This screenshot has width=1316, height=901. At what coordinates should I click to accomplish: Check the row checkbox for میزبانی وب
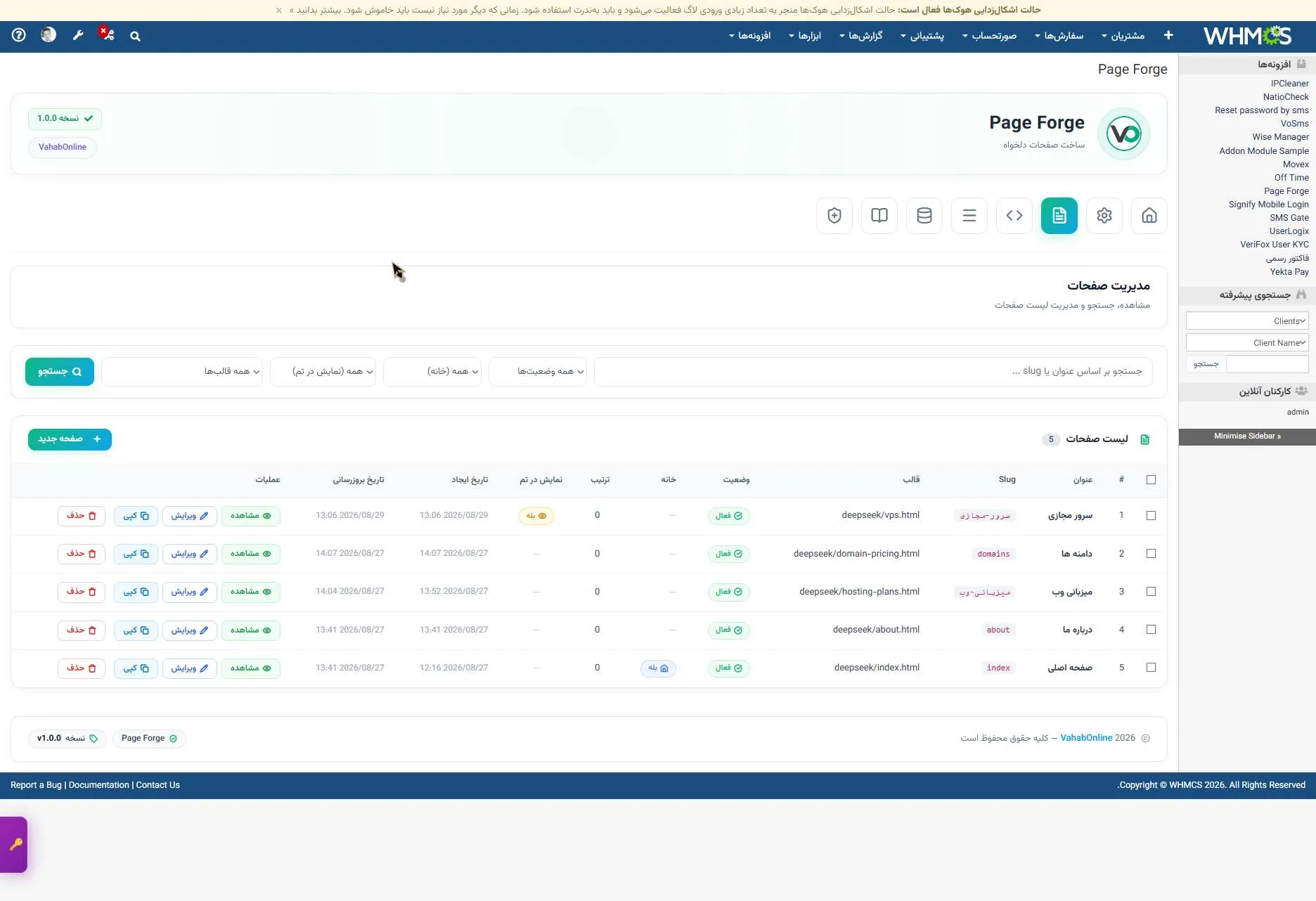coord(1151,591)
